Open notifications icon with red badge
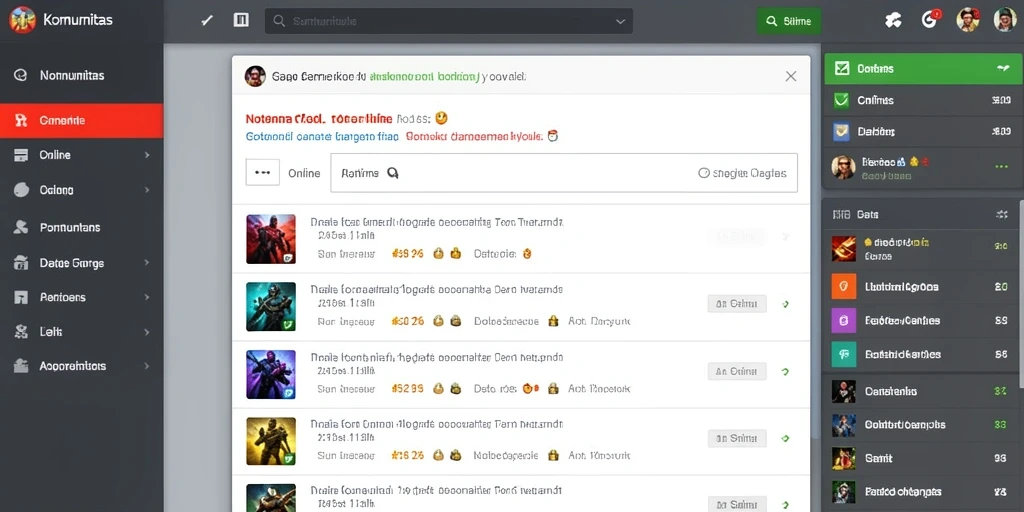This screenshot has height=512, width=1024. (930, 20)
